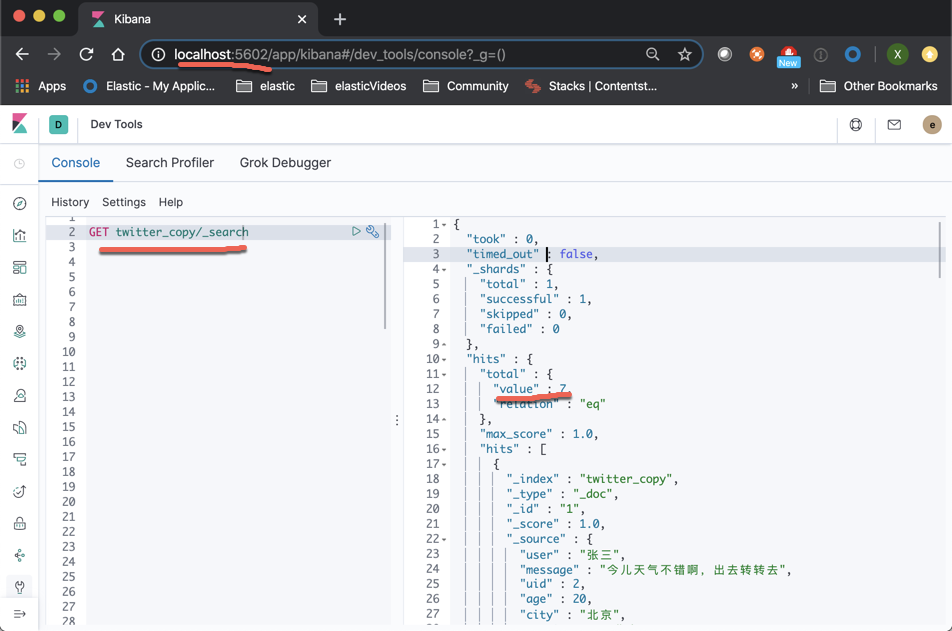
Task: Open the space selector D badge
Action: pos(58,124)
